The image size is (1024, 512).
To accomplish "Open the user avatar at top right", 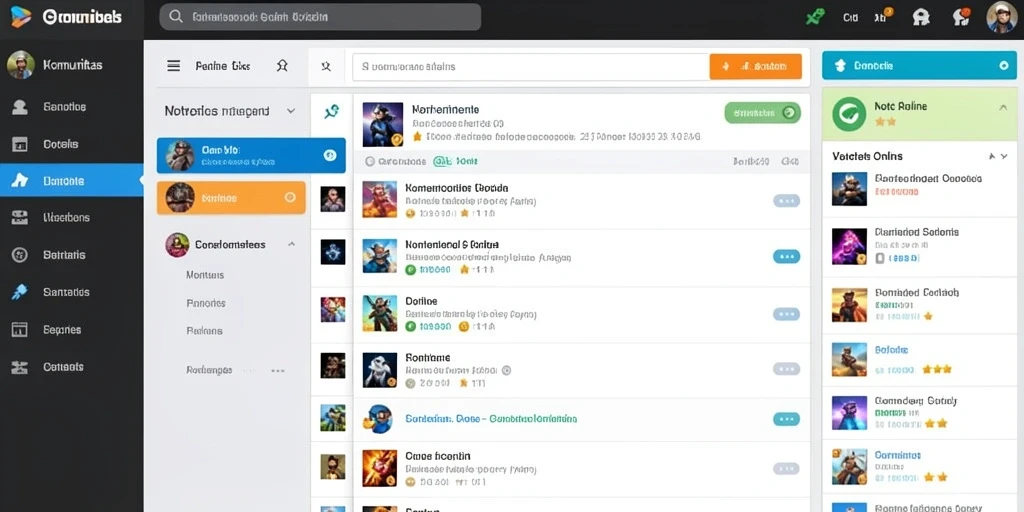I will pos(1000,17).
